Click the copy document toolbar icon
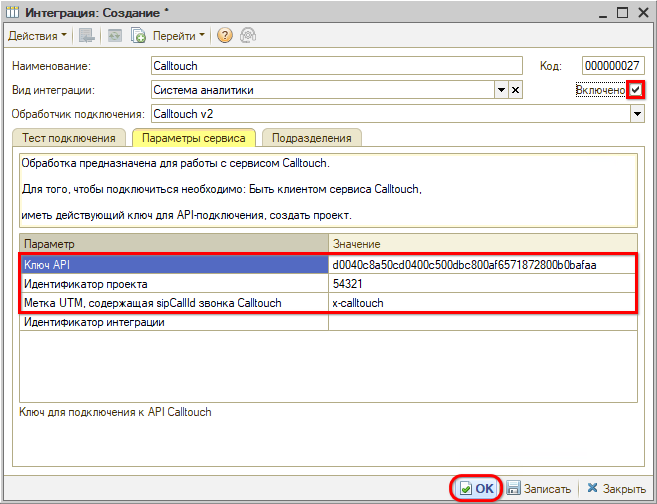This screenshot has height=504, width=657. pos(138,36)
